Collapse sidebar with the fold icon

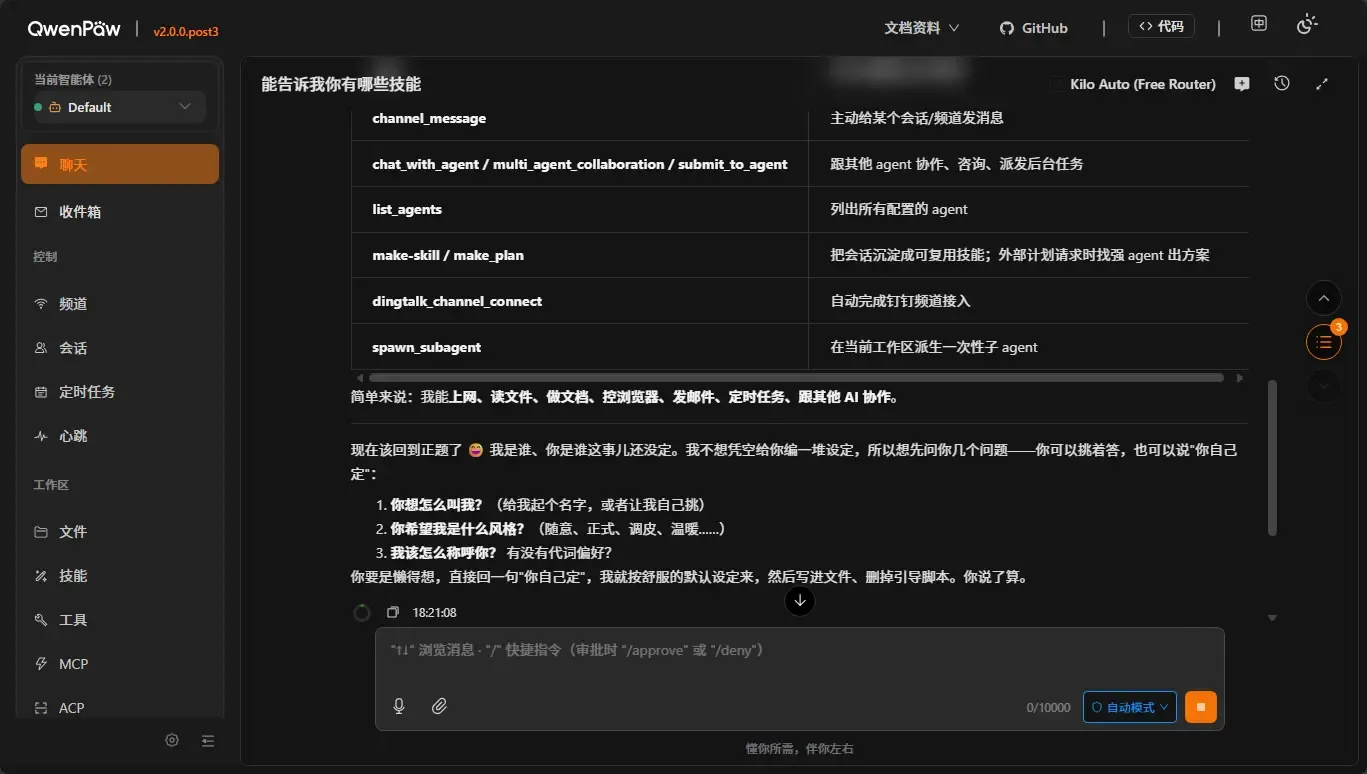pyautogui.click(x=208, y=741)
